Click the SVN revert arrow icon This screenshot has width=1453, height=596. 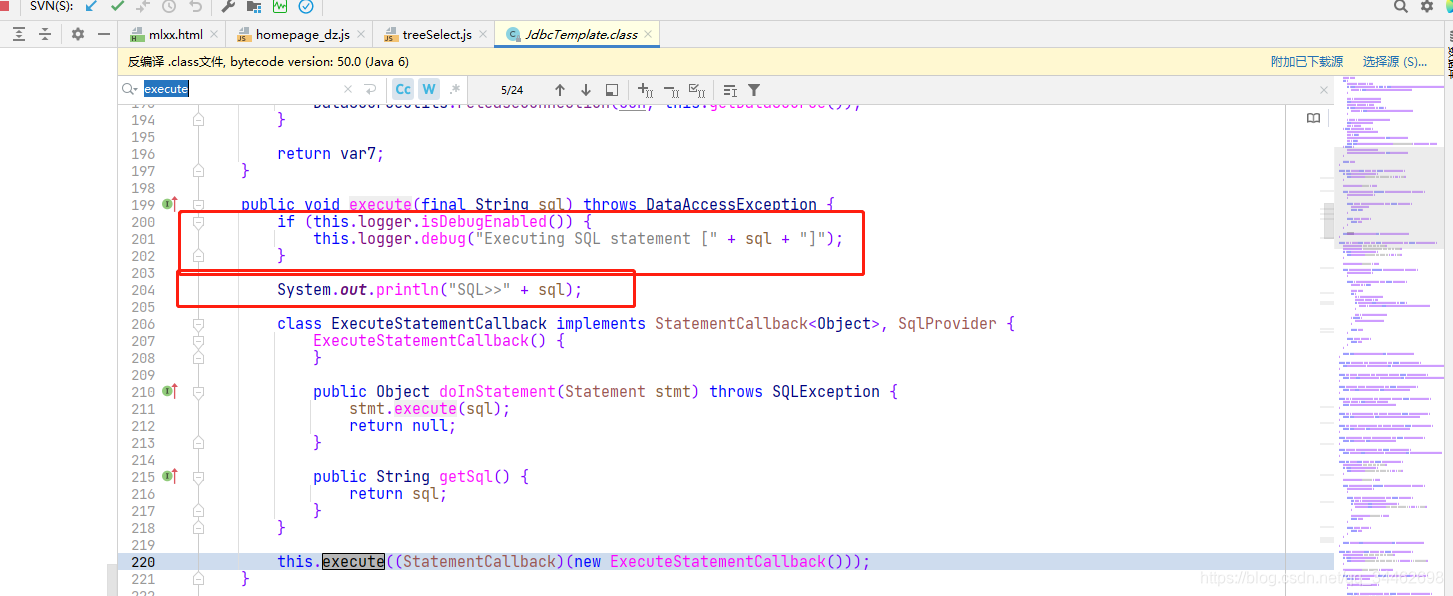195,6
